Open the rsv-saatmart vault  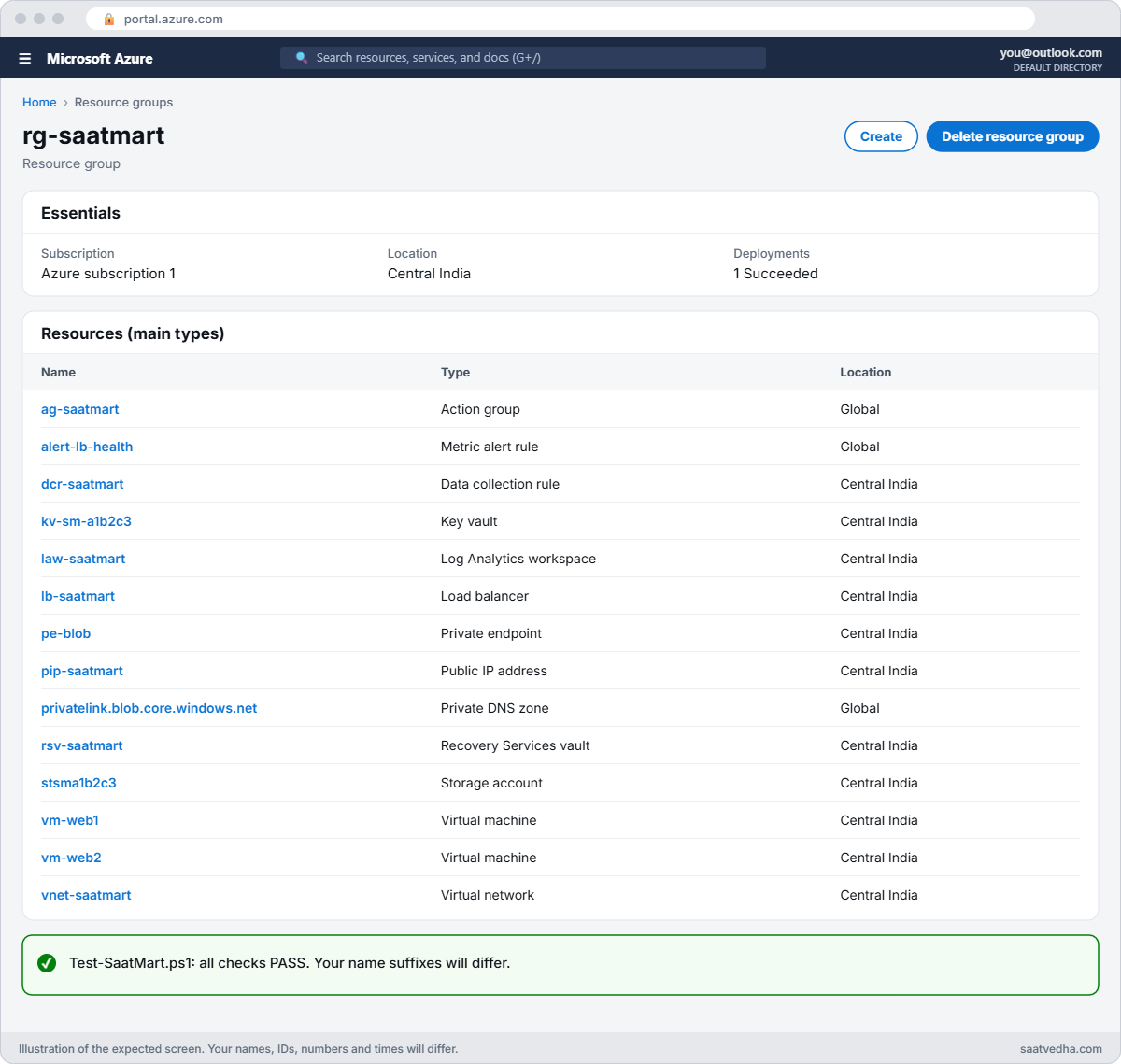[x=82, y=745]
